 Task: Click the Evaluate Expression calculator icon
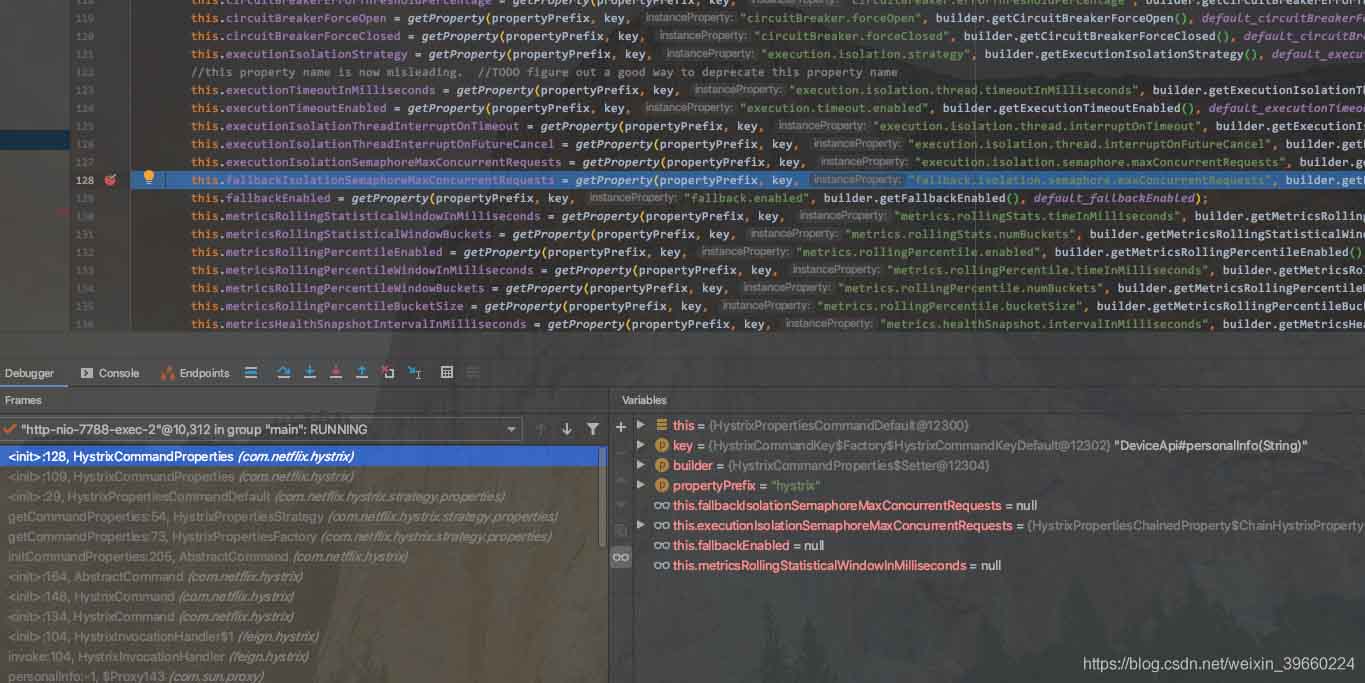coord(447,372)
